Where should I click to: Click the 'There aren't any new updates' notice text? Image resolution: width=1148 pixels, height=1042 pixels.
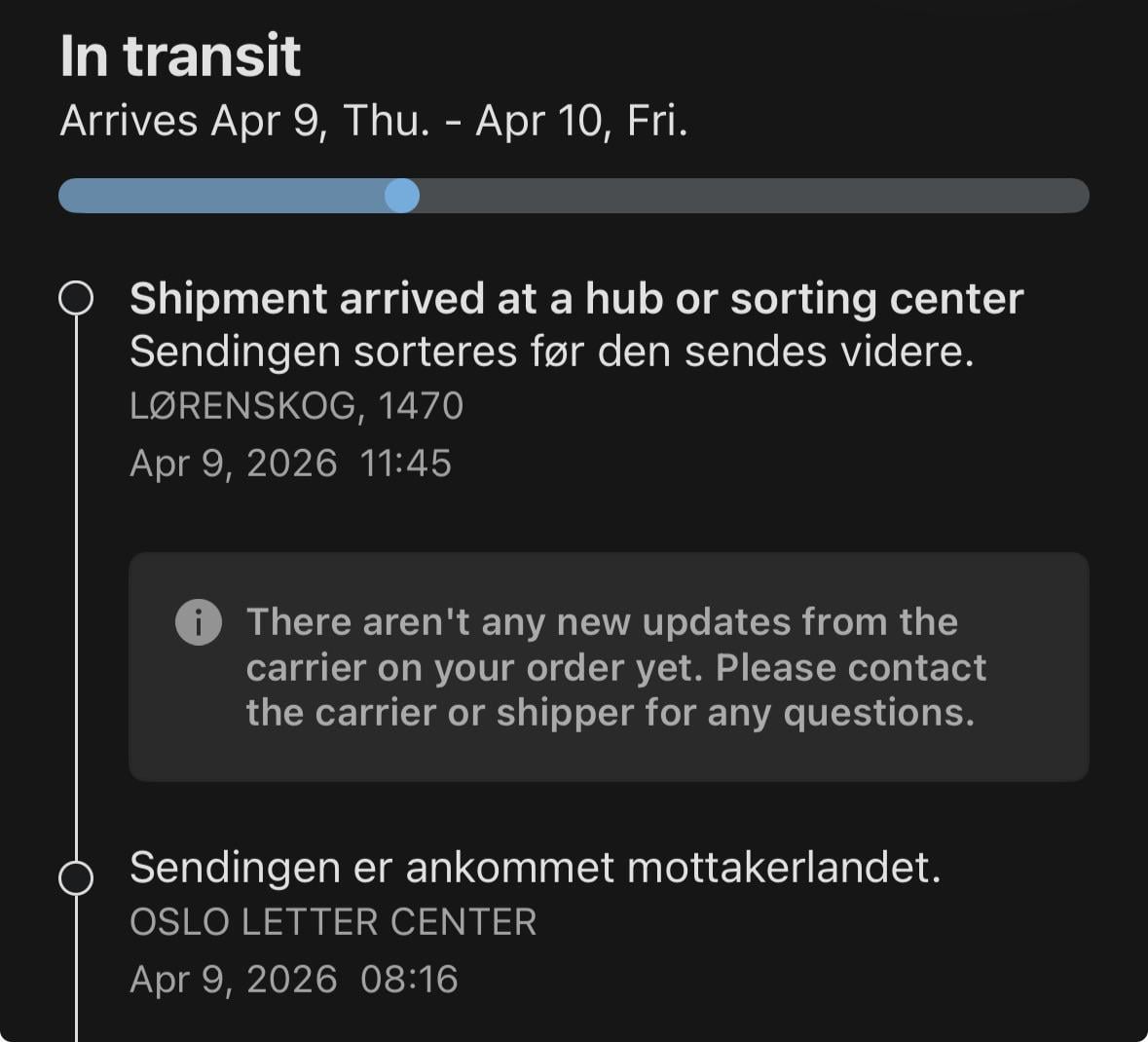(602, 622)
